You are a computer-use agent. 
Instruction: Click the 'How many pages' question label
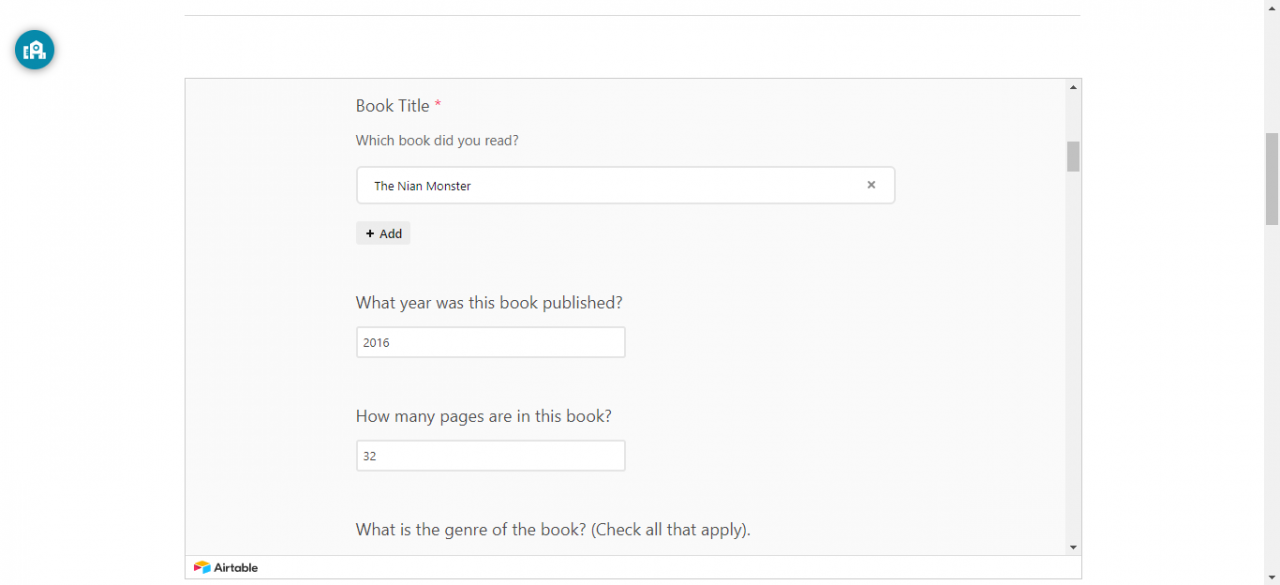484,416
